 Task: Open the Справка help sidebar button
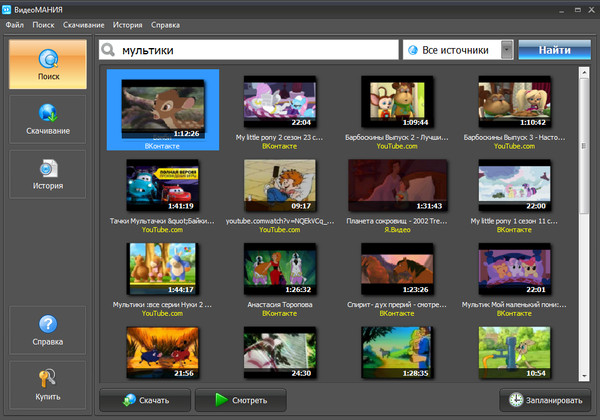tap(48, 330)
